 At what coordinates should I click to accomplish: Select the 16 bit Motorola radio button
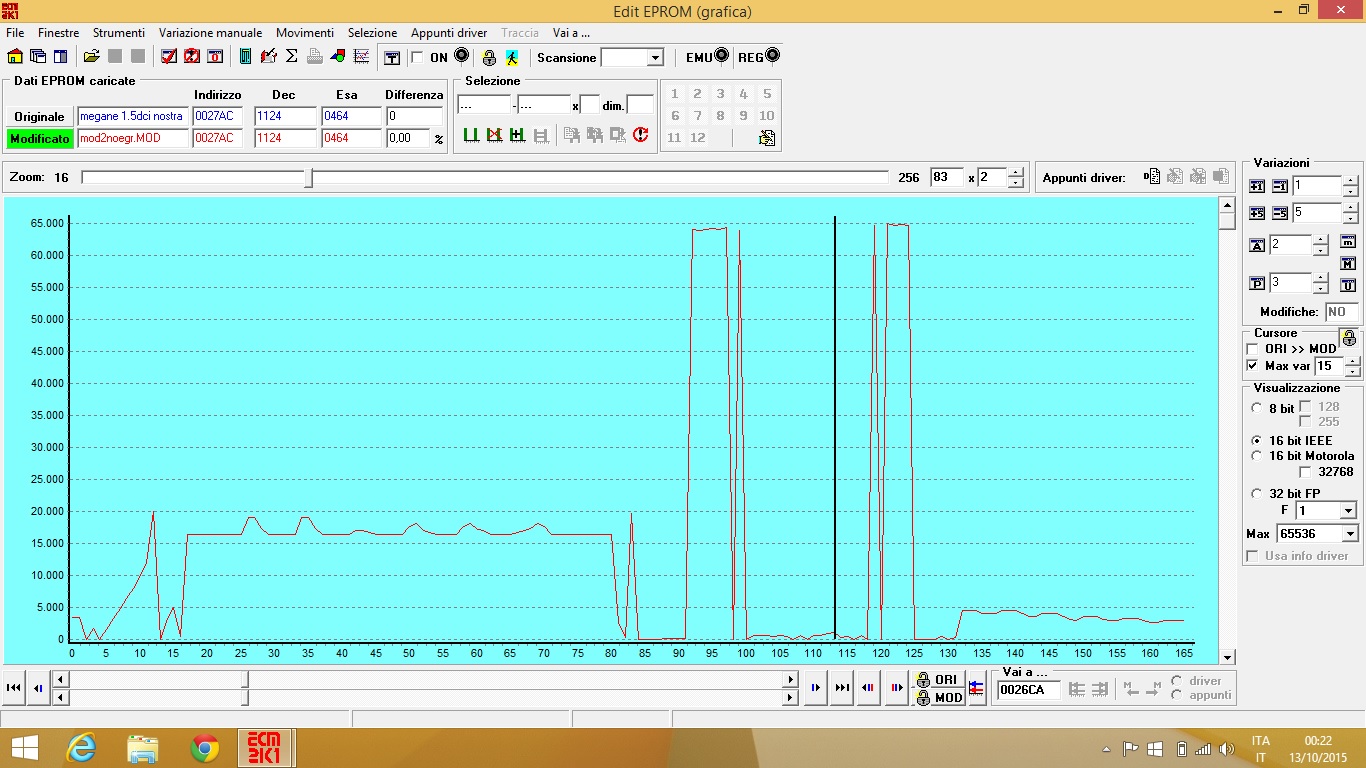pyautogui.click(x=1257, y=456)
